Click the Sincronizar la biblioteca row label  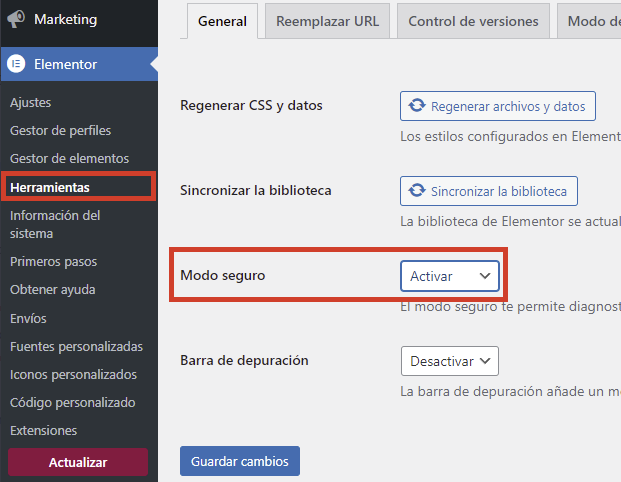click(x=256, y=191)
